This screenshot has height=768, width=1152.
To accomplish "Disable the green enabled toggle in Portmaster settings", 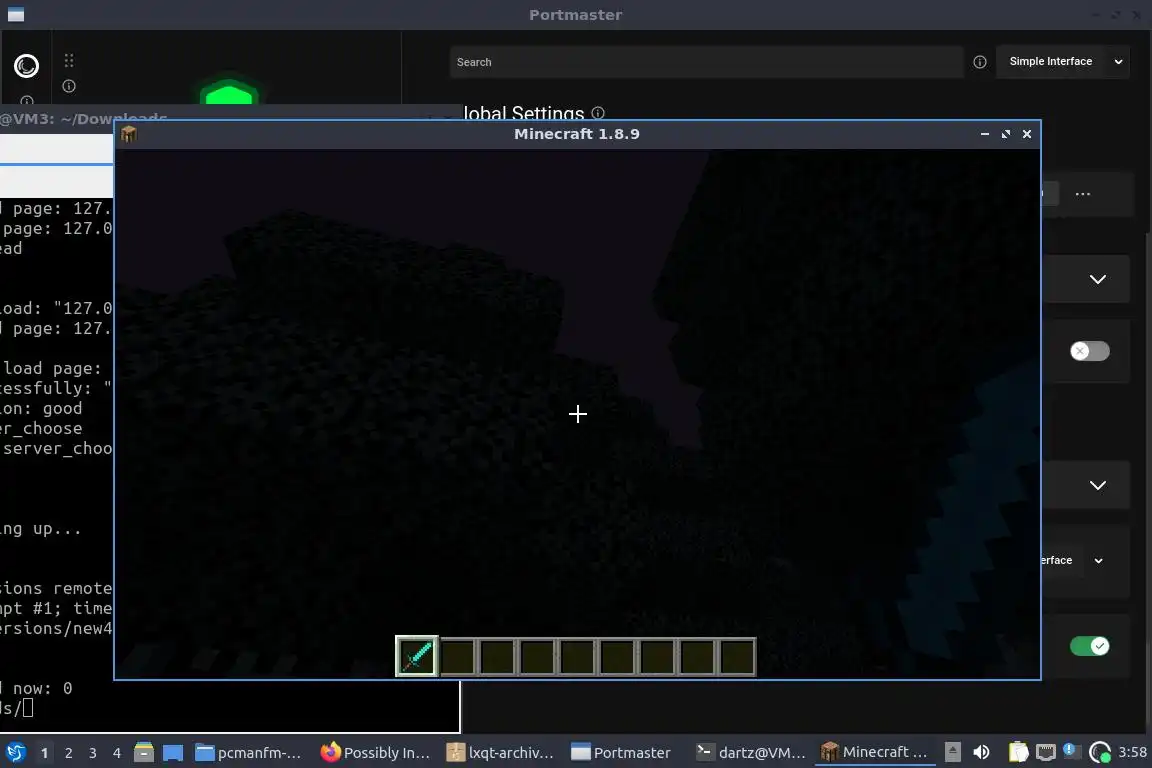I will coord(1090,646).
